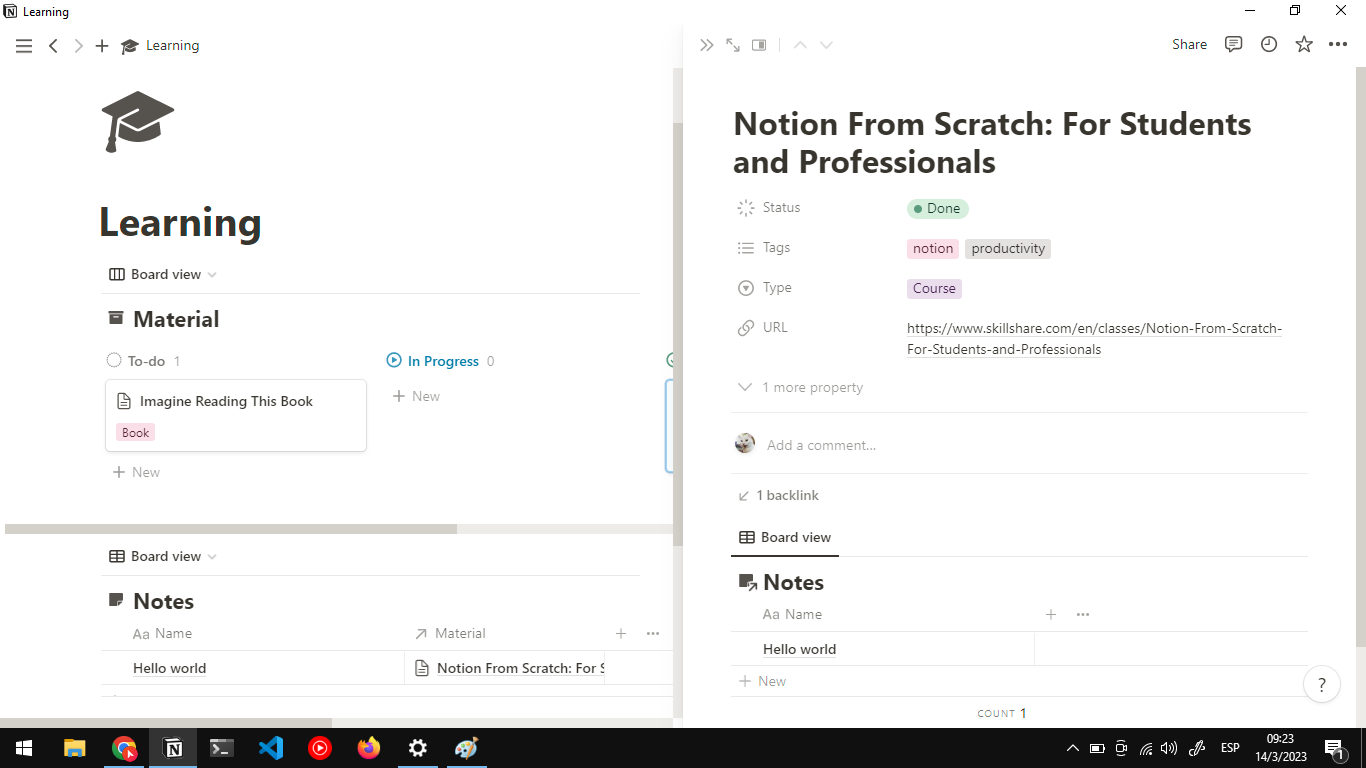The image size is (1366, 768).
Task: Open Visual Studio Code from taskbar
Action: pos(271,748)
